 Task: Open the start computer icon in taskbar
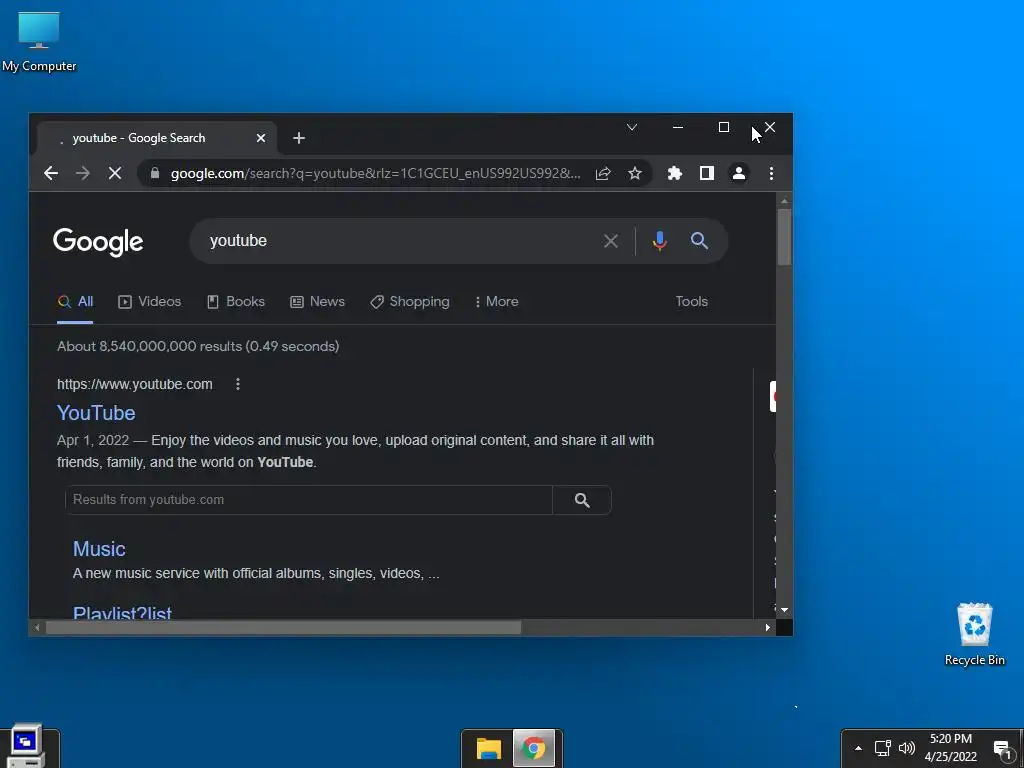25,746
